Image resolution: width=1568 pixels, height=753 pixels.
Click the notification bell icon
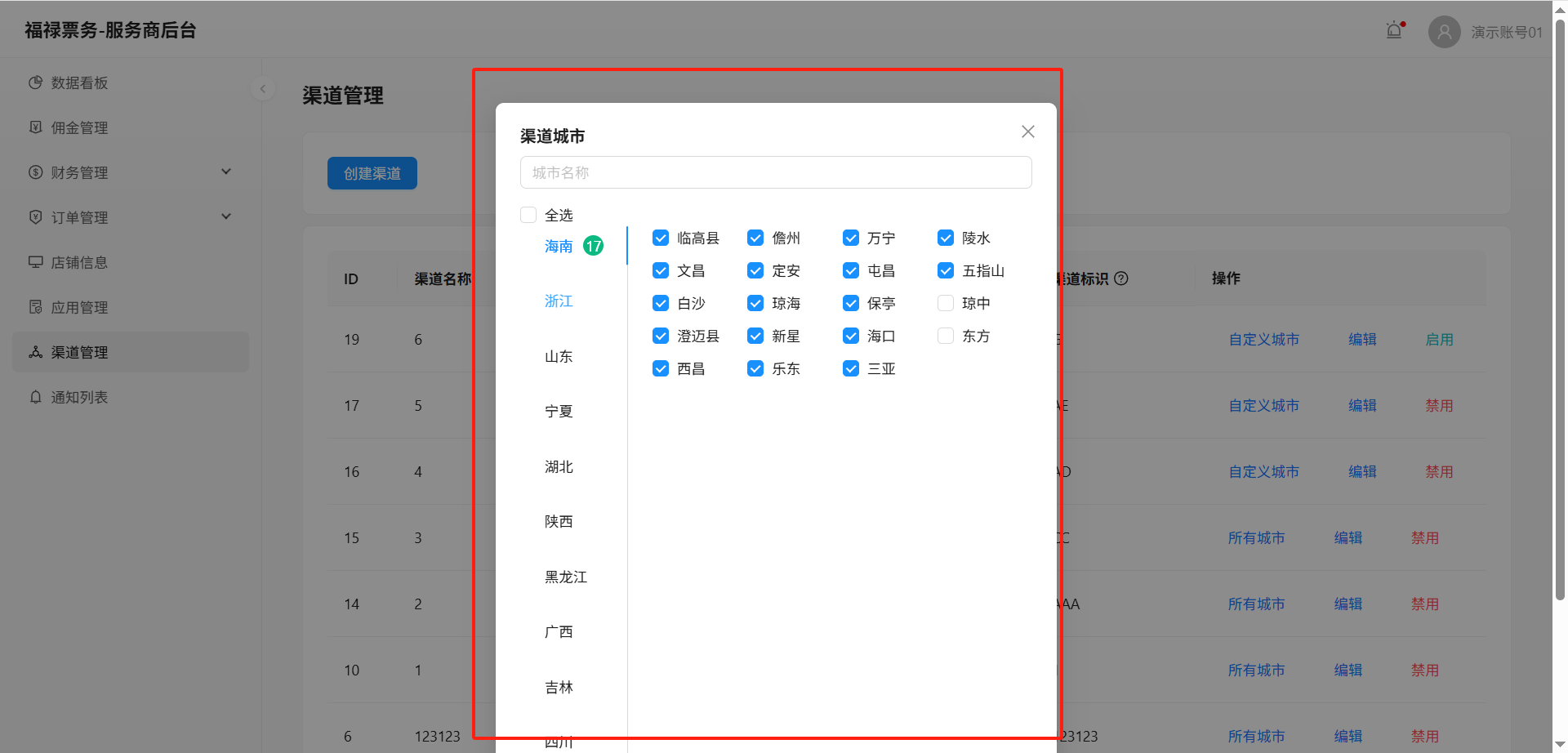click(1394, 31)
